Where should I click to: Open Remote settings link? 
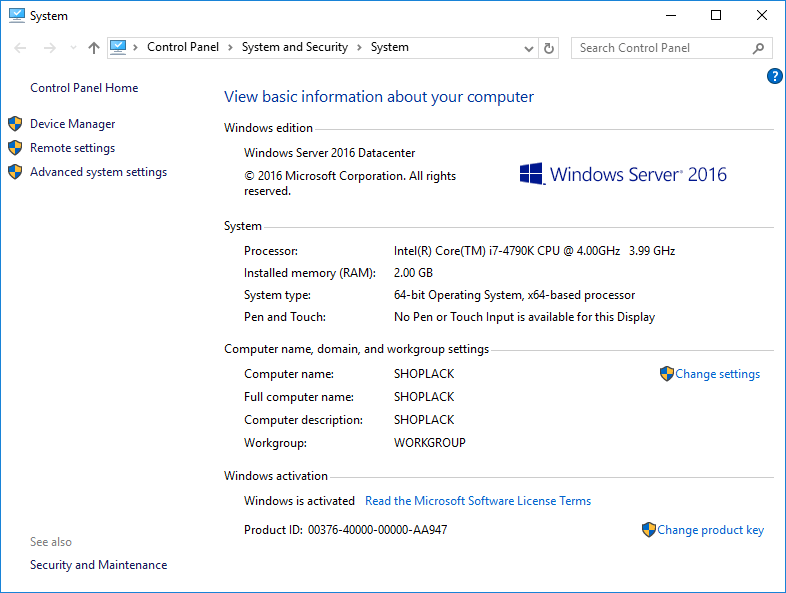tap(73, 148)
